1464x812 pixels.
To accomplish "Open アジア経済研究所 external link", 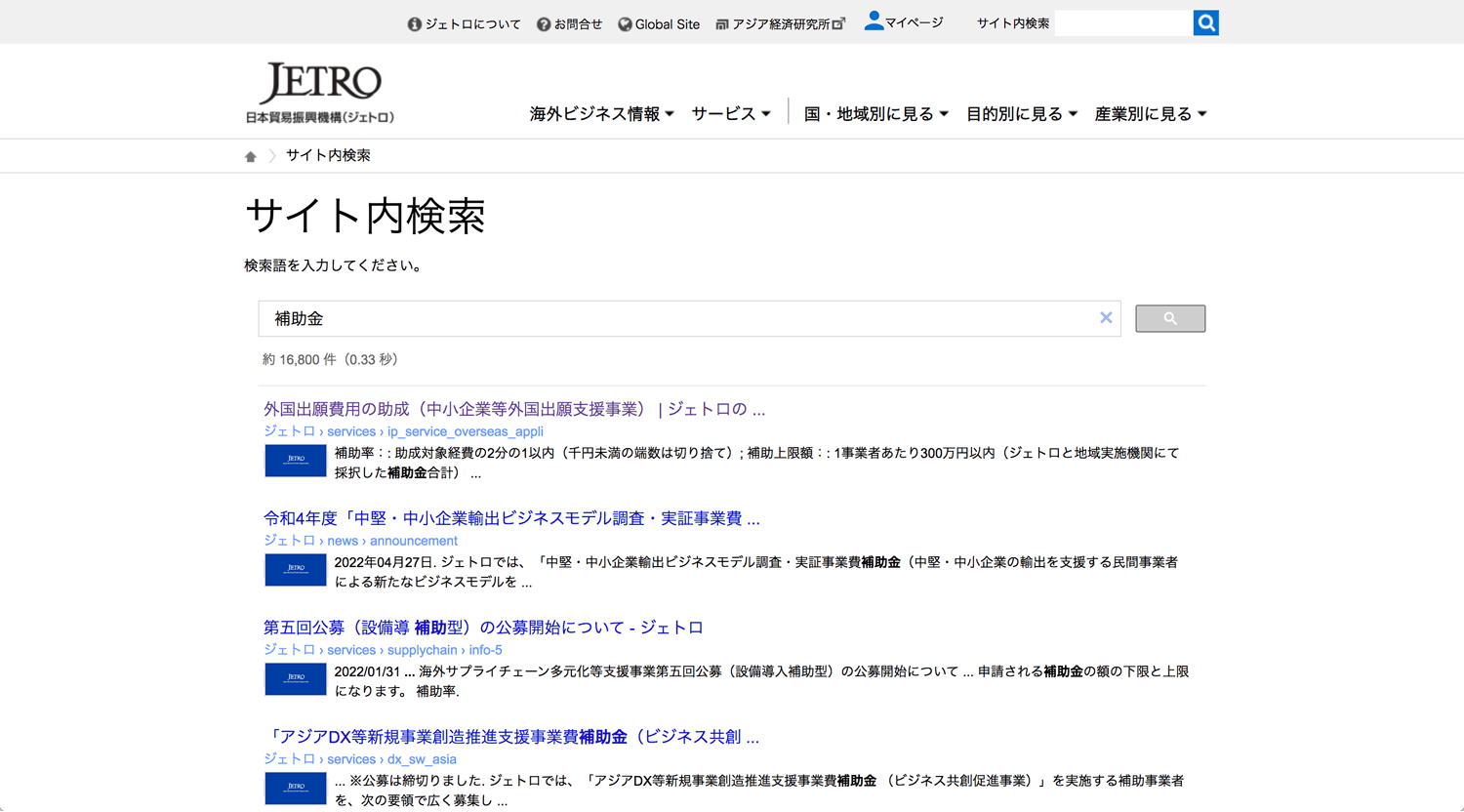I will point(780,24).
